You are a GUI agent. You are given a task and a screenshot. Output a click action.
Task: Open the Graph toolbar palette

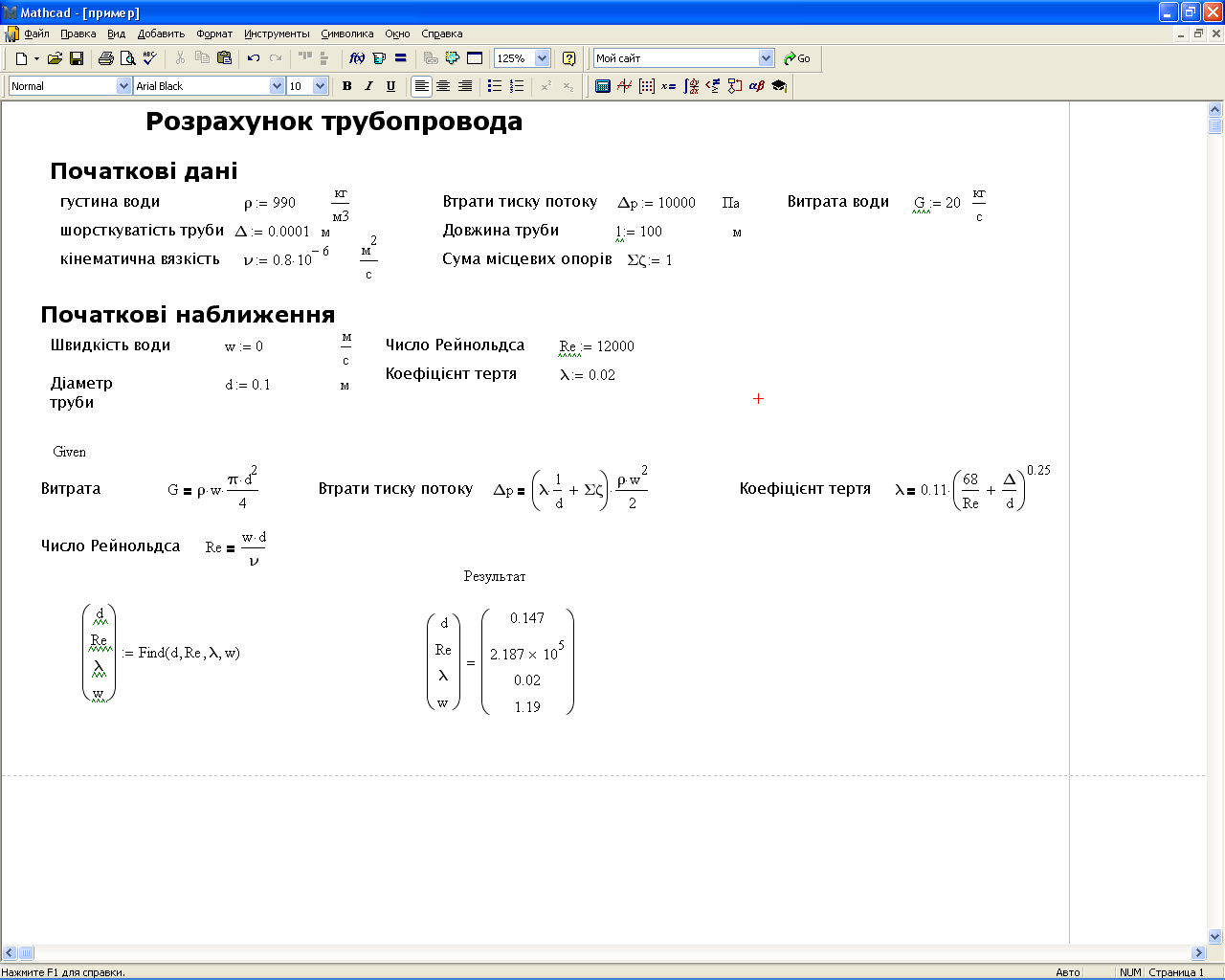[625, 86]
